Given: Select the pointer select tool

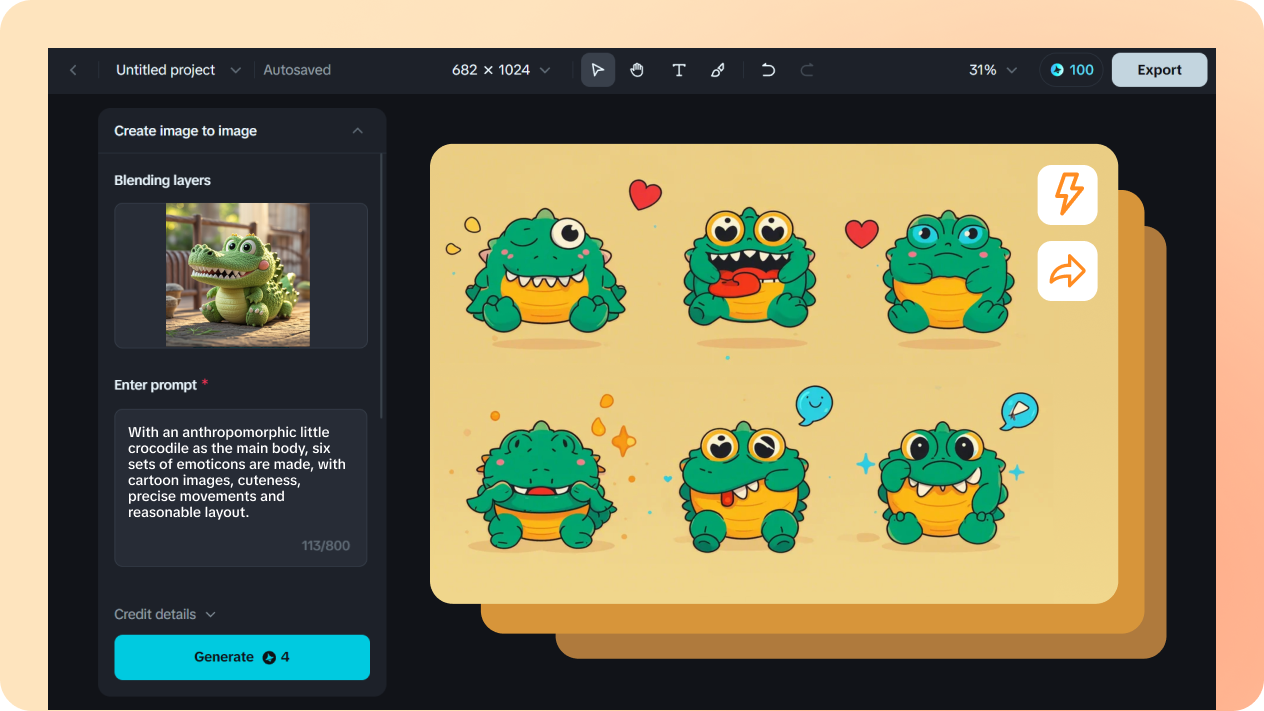Looking at the screenshot, I should tap(598, 70).
